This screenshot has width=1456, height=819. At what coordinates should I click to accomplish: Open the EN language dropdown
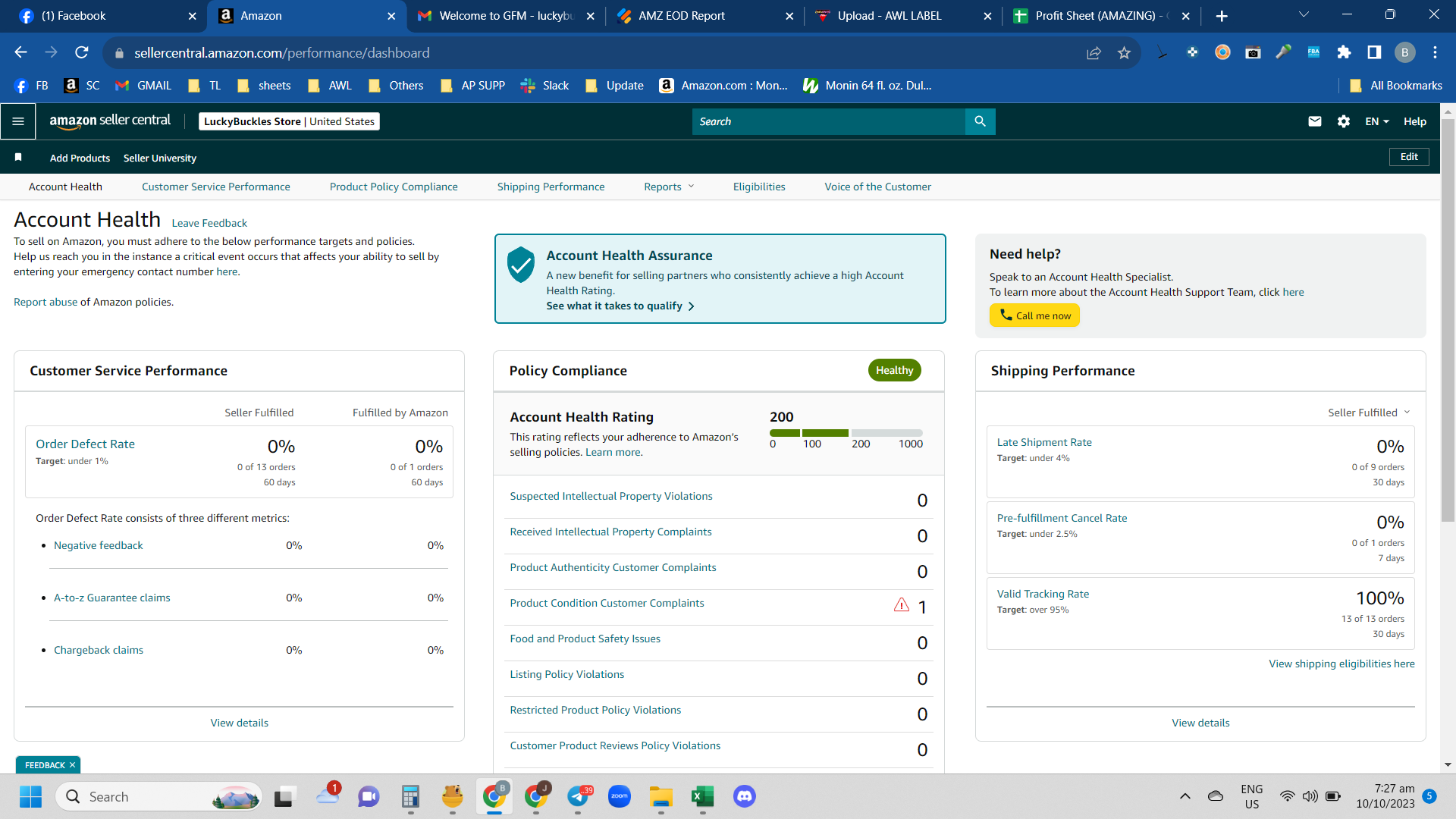(1377, 121)
